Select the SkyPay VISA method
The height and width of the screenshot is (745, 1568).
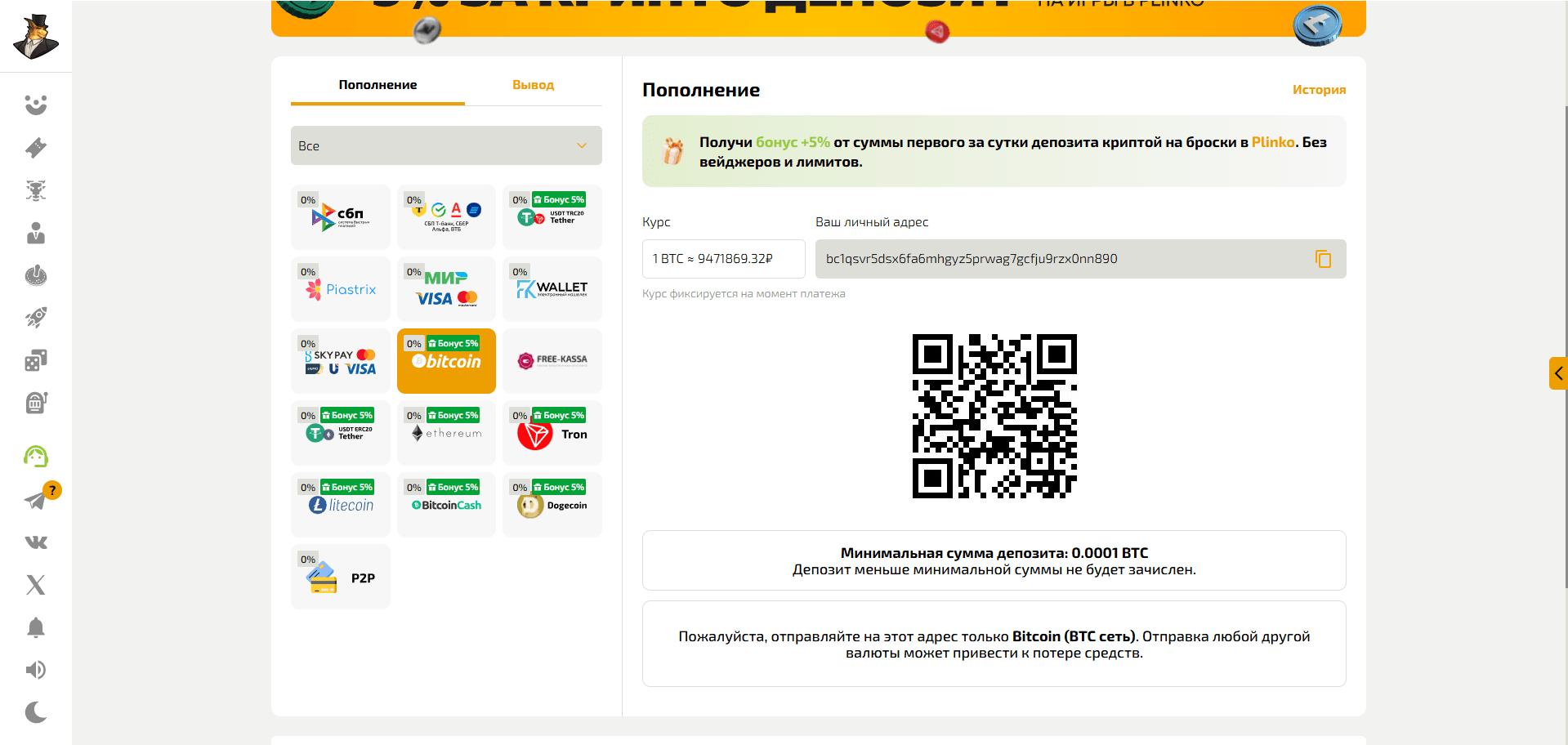(x=341, y=361)
